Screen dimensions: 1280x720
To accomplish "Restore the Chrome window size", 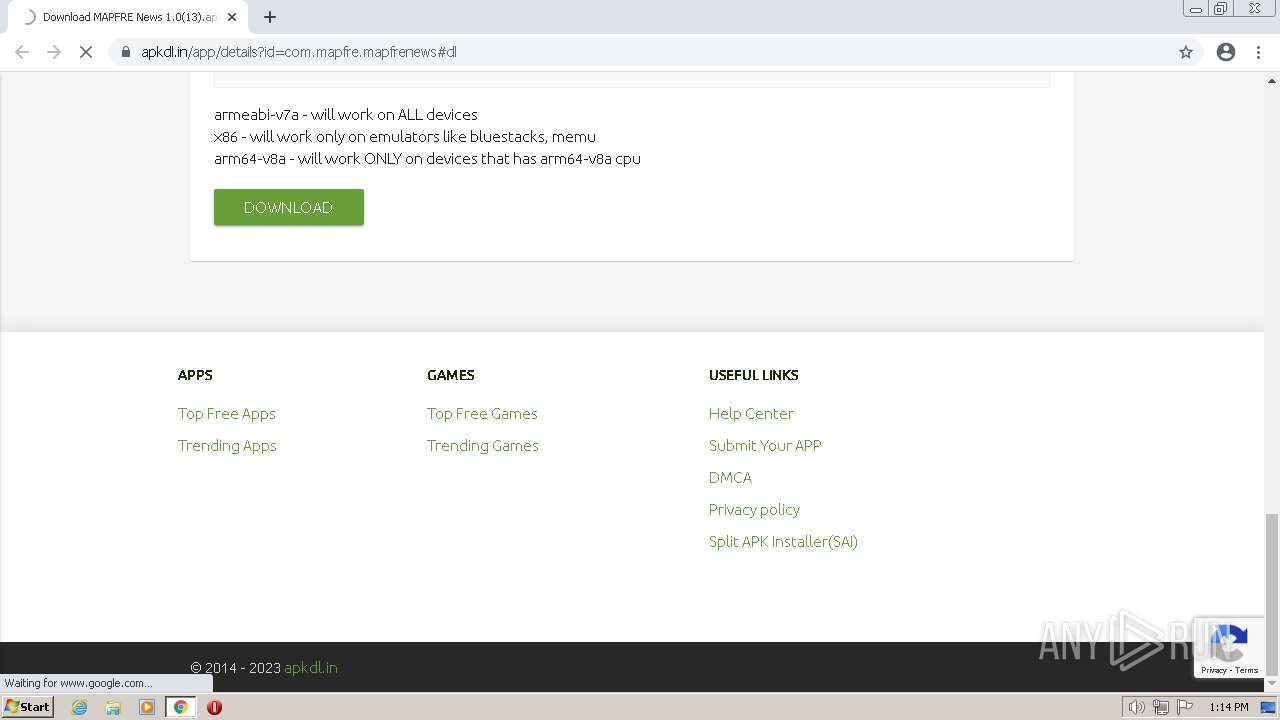I will point(1221,9).
